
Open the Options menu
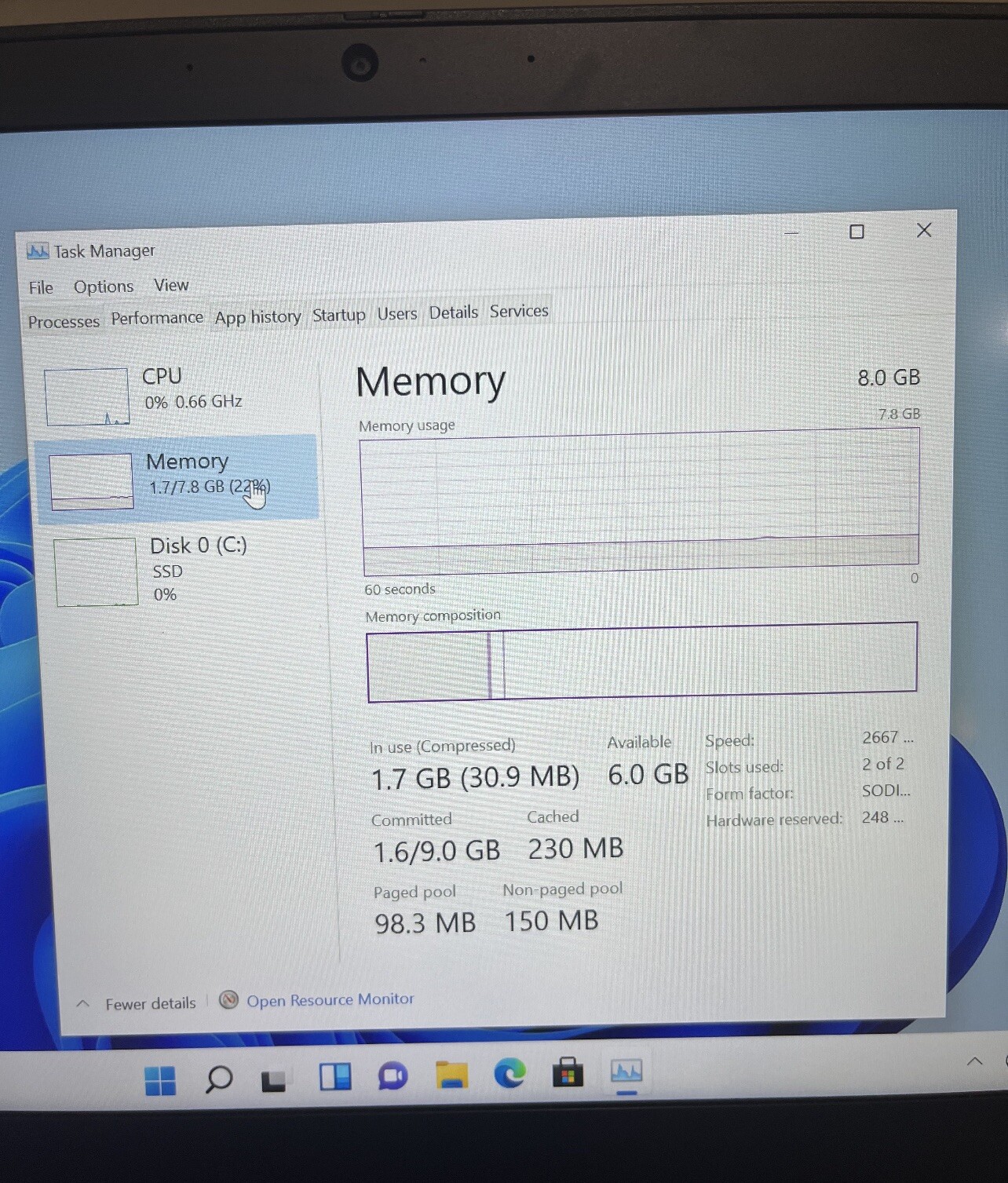coord(104,287)
